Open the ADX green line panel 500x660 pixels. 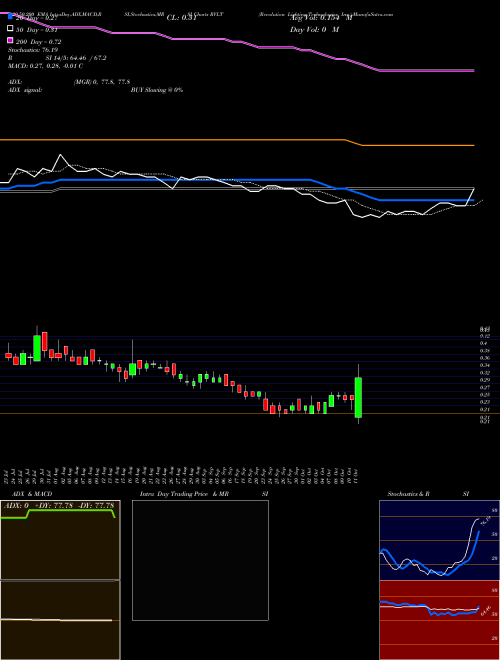60,540
